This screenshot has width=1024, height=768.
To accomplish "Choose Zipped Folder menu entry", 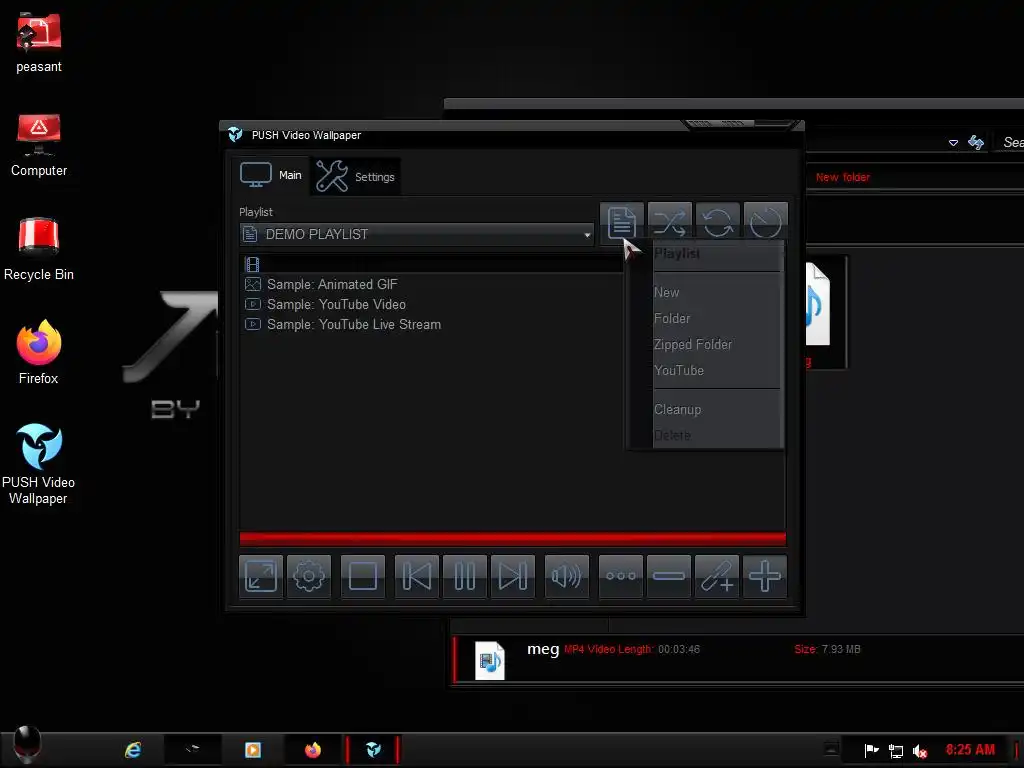I will (x=692, y=345).
